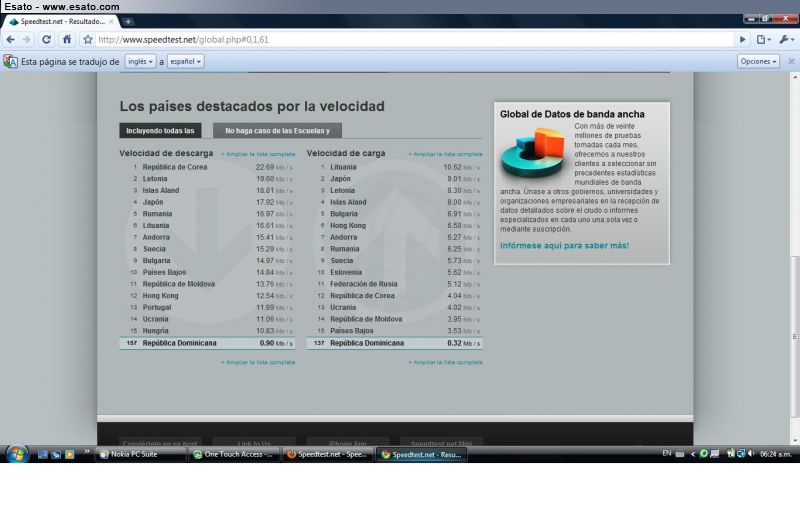Open the translation 'Opciones' dropdown
This screenshot has height=511, width=800.
click(x=758, y=61)
